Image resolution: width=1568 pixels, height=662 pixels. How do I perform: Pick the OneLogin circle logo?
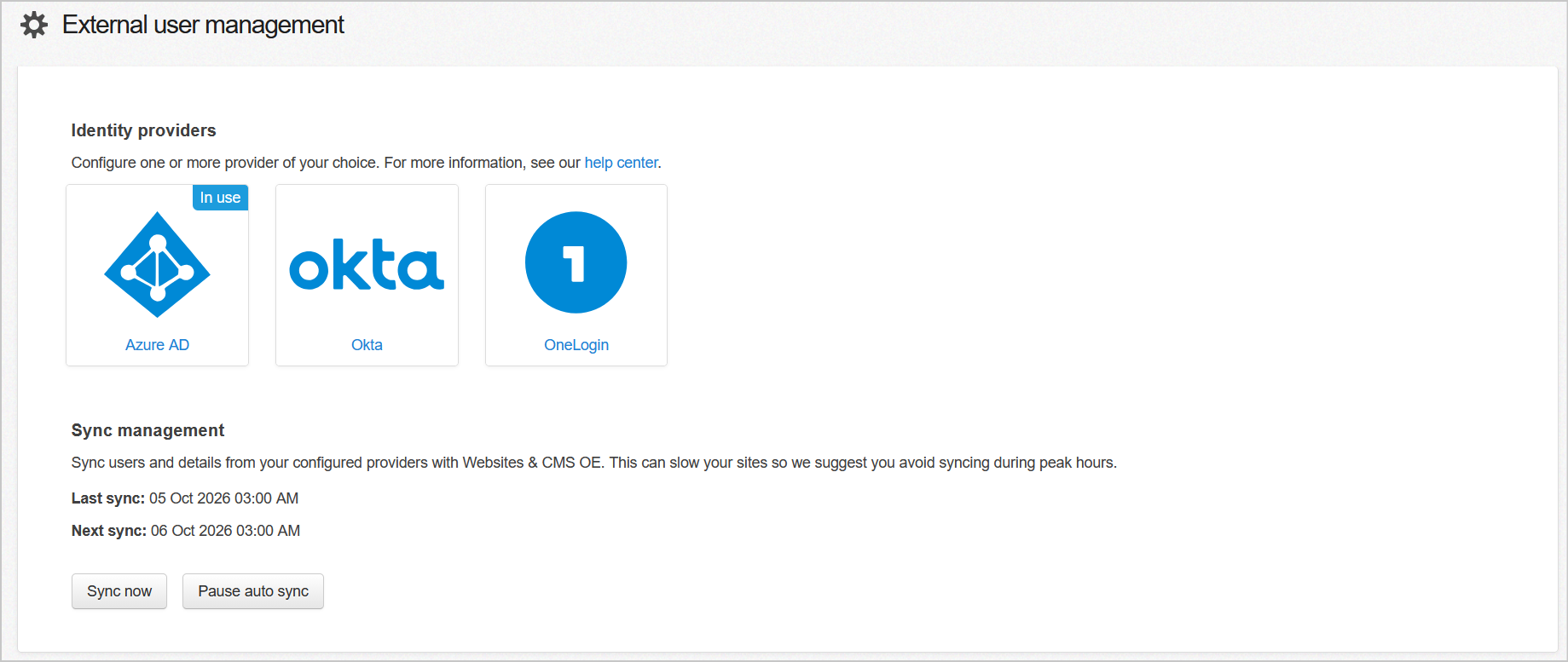576,262
